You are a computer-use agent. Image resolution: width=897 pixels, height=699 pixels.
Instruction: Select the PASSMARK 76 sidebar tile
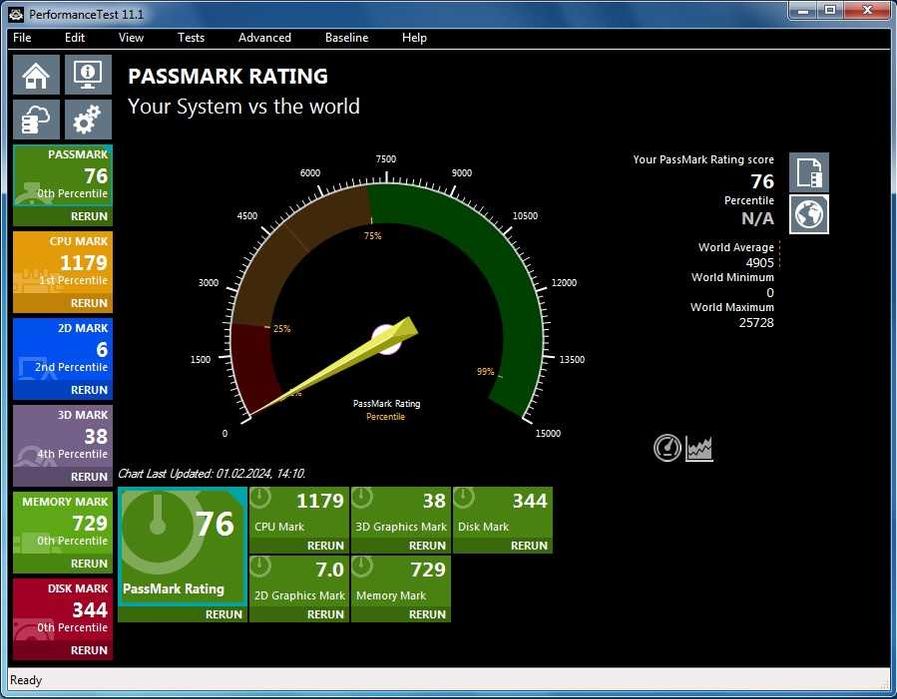pos(63,176)
